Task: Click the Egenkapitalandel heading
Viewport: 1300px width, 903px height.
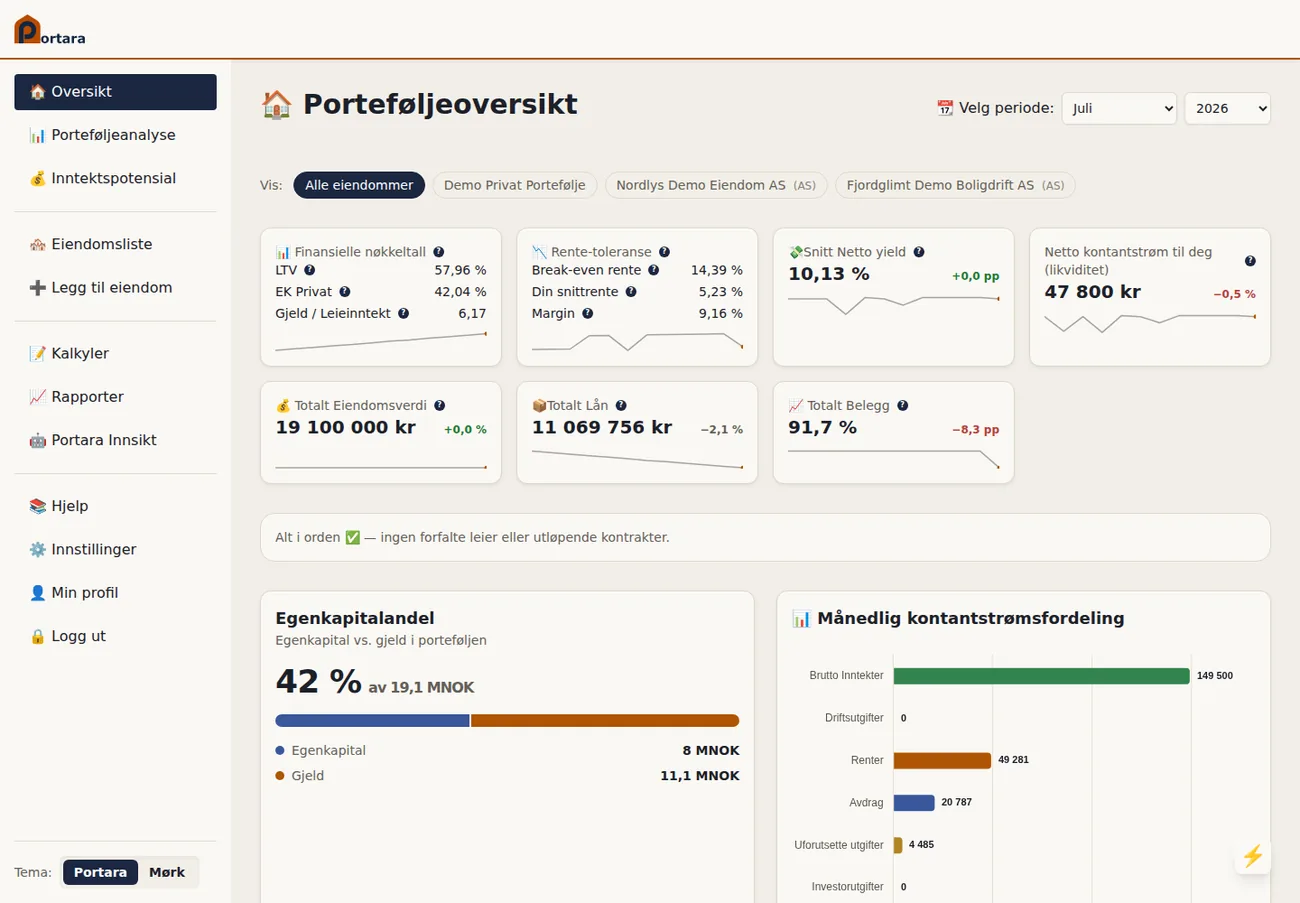Action: [x=355, y=618]
